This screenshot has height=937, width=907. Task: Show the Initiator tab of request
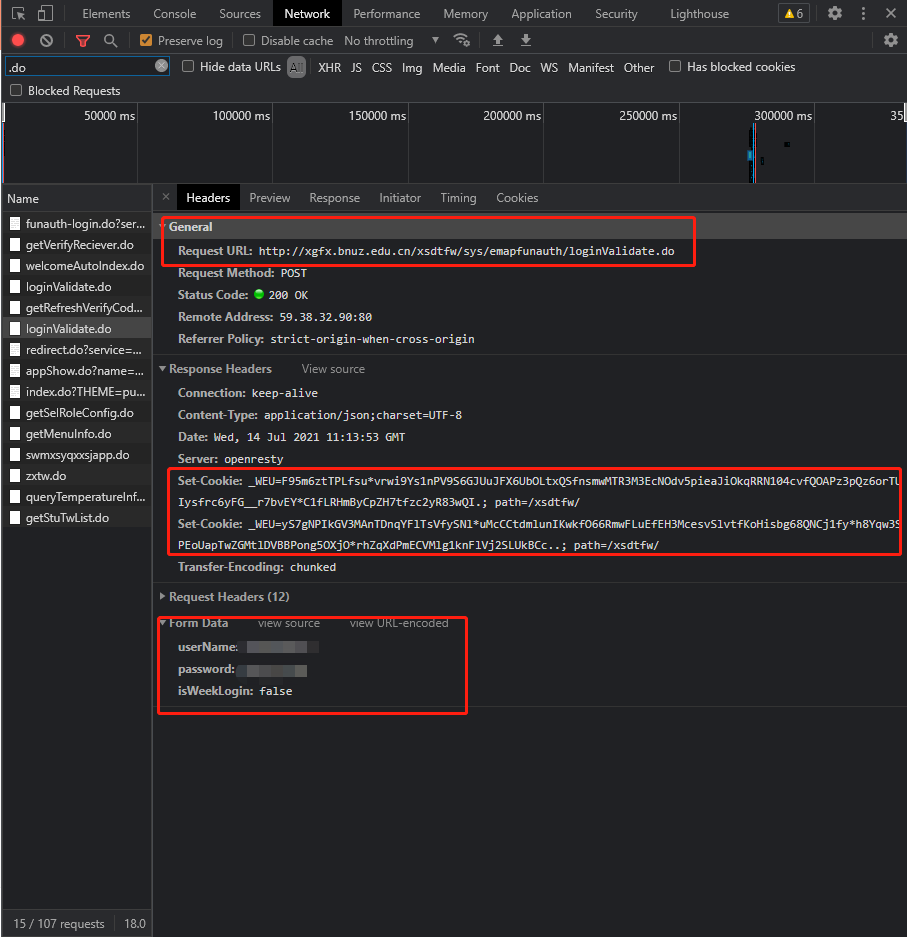coord(400,198)
